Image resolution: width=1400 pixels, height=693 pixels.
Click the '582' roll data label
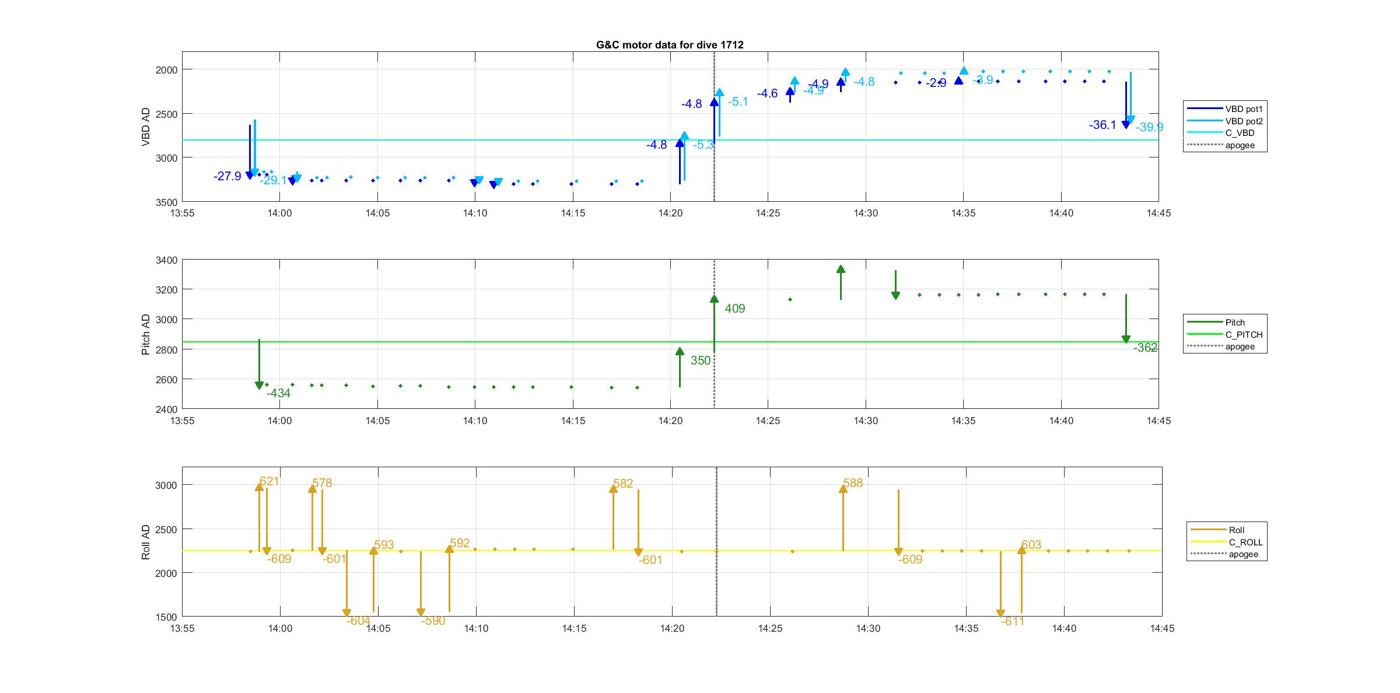coord(623,484)
